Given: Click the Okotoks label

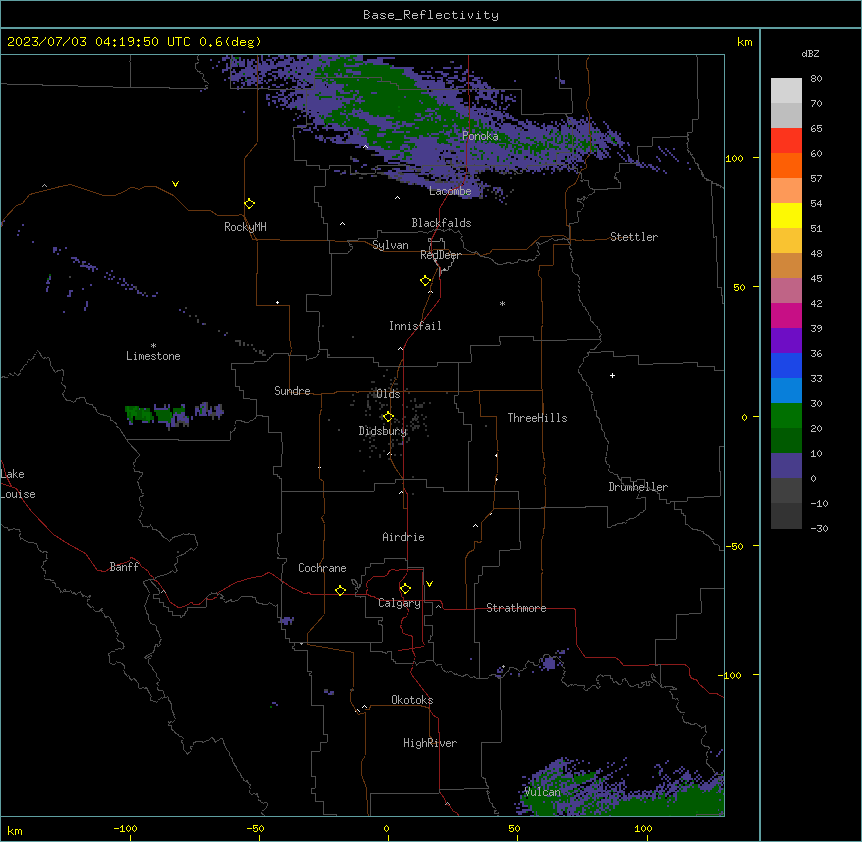Looking at the screenshot, I should (412, 700).
